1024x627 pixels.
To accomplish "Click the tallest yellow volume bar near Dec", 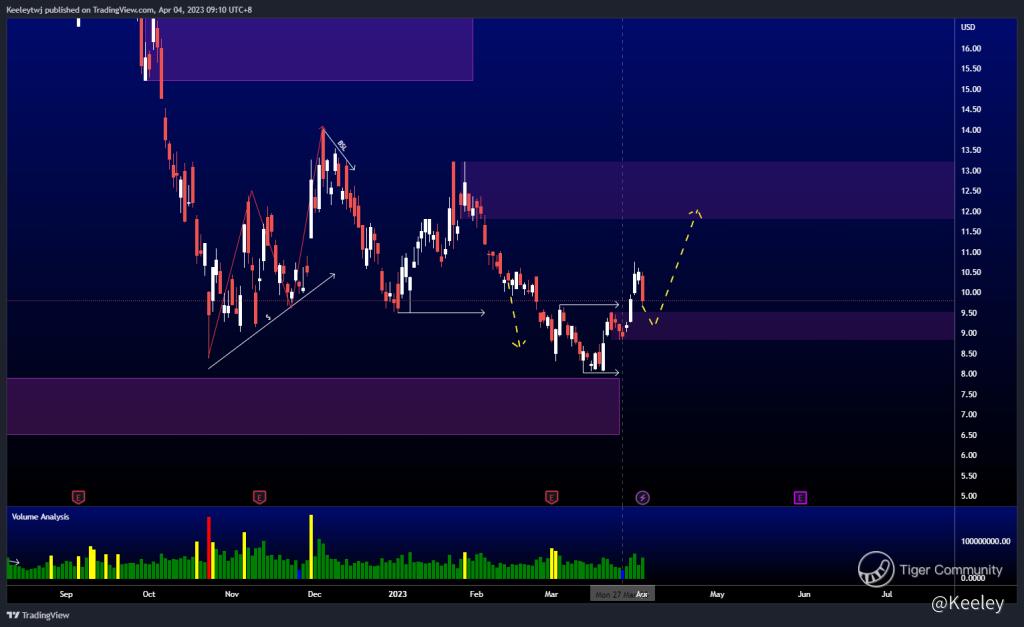I will pos(311,547).
